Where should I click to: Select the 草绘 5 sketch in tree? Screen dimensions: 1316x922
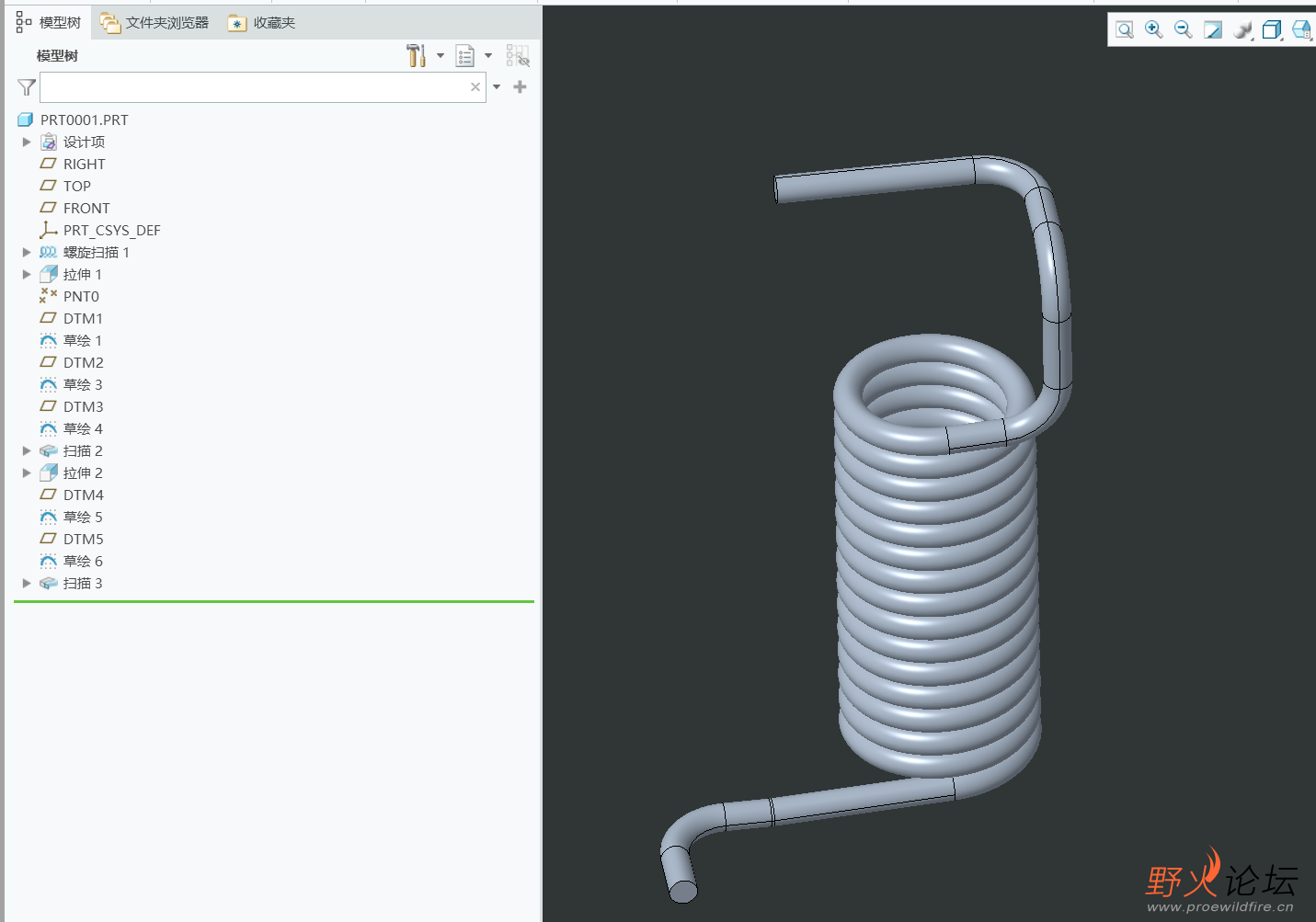[83, 517]
